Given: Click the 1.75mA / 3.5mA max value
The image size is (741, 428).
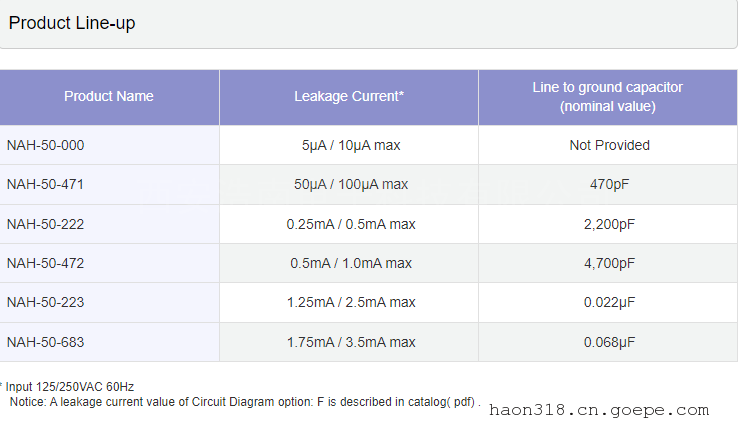Looking at the screenshot, I should tap(350, 342).
